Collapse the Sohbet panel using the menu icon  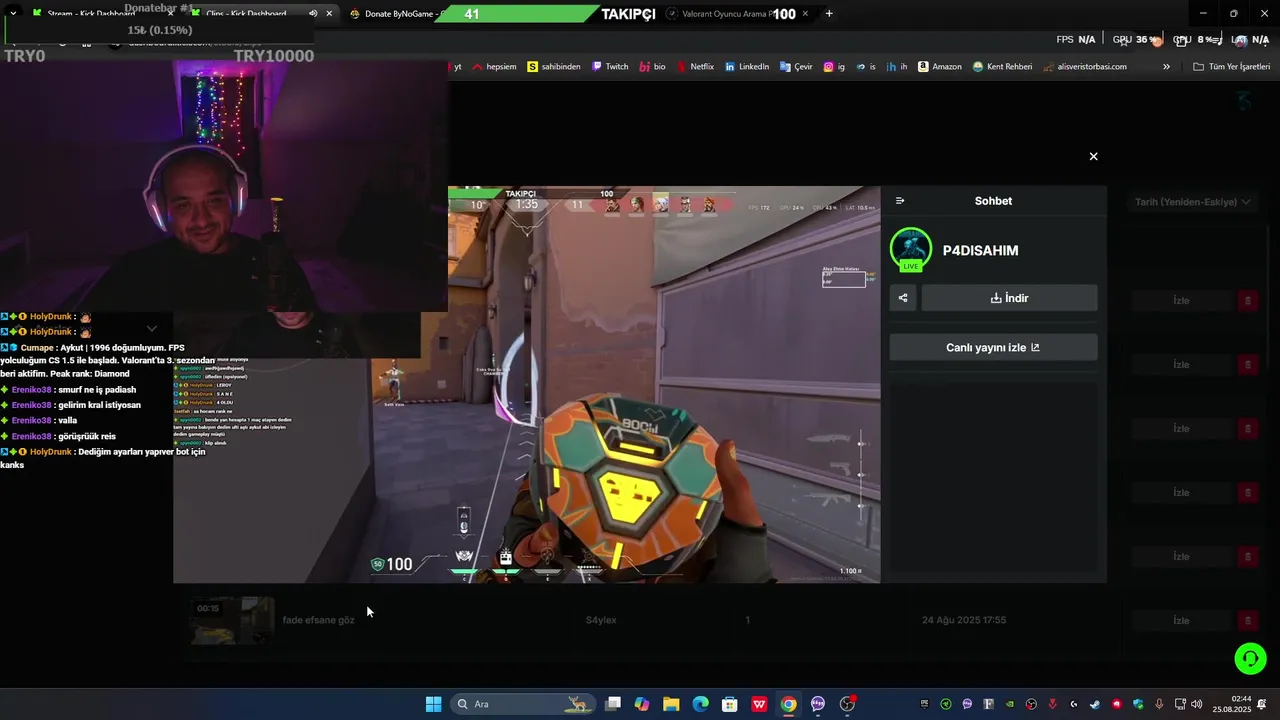pos(900,201)
